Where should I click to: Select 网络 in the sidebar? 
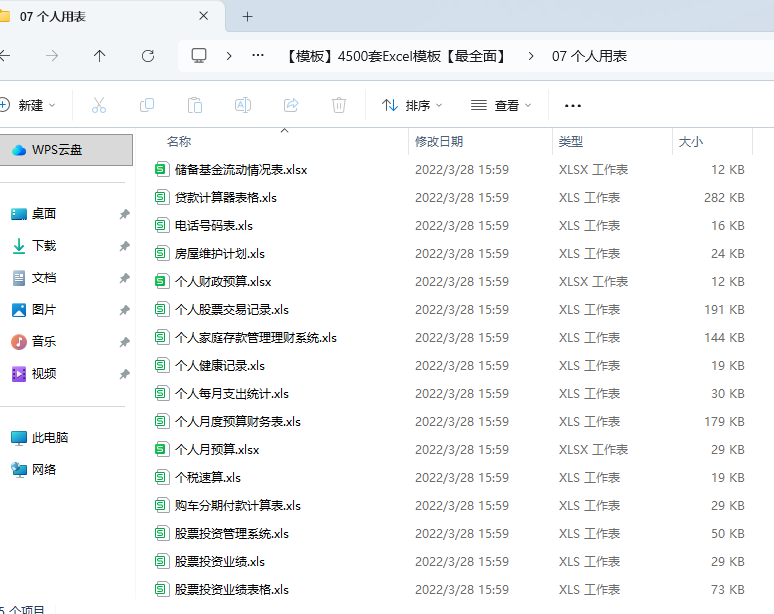[x=44, y=469]
